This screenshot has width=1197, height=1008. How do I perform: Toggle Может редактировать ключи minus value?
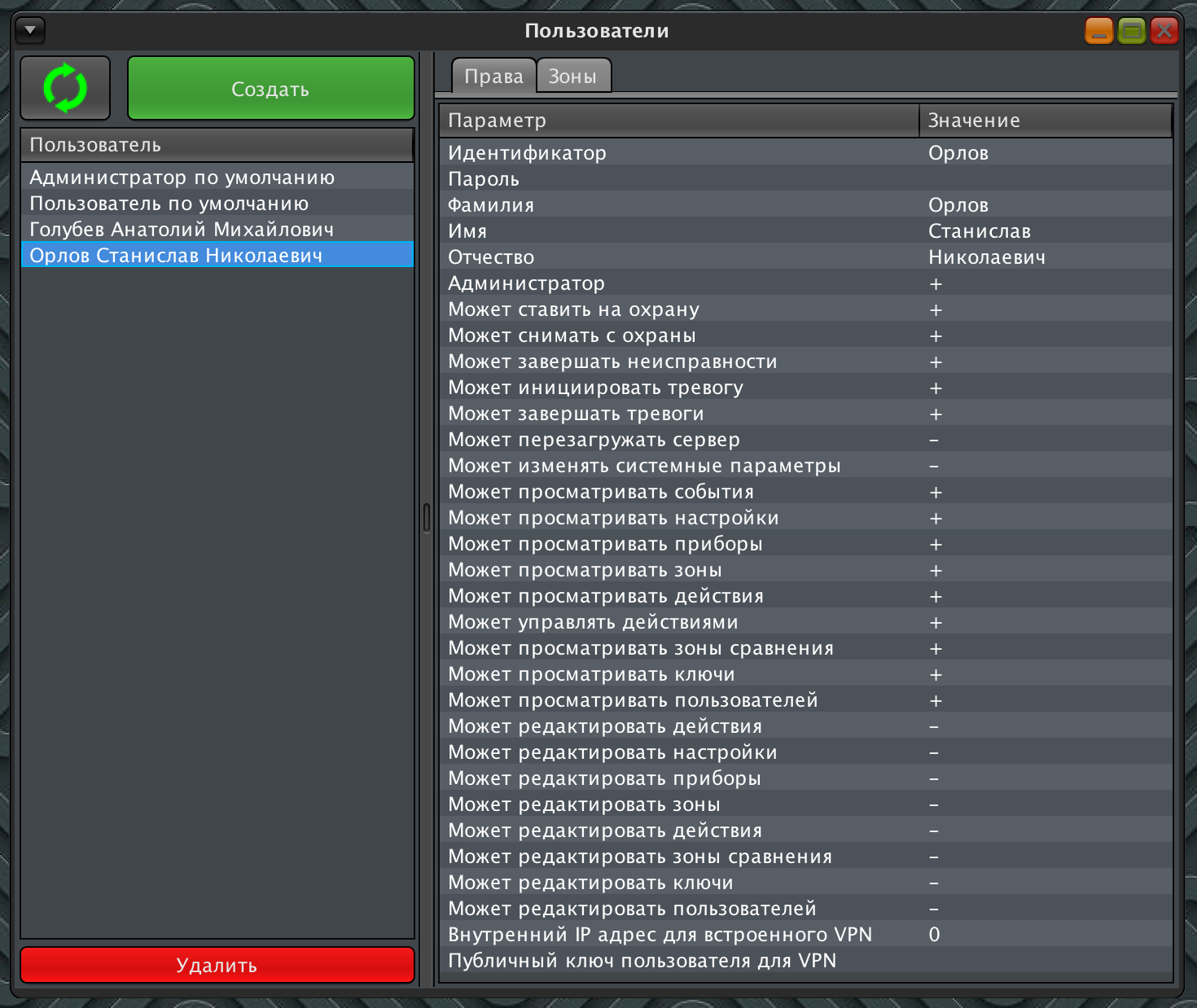(x=934, y=883)
